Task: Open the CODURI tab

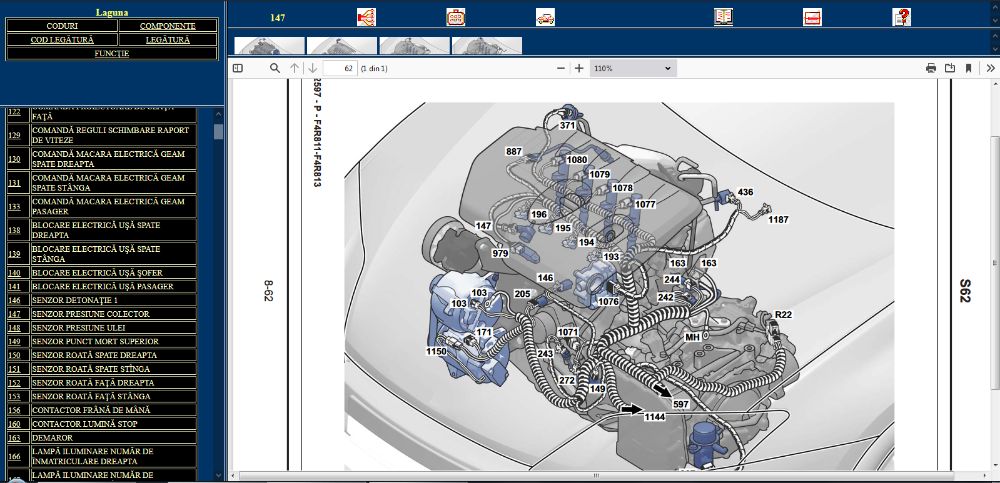Action: point(62,26)
